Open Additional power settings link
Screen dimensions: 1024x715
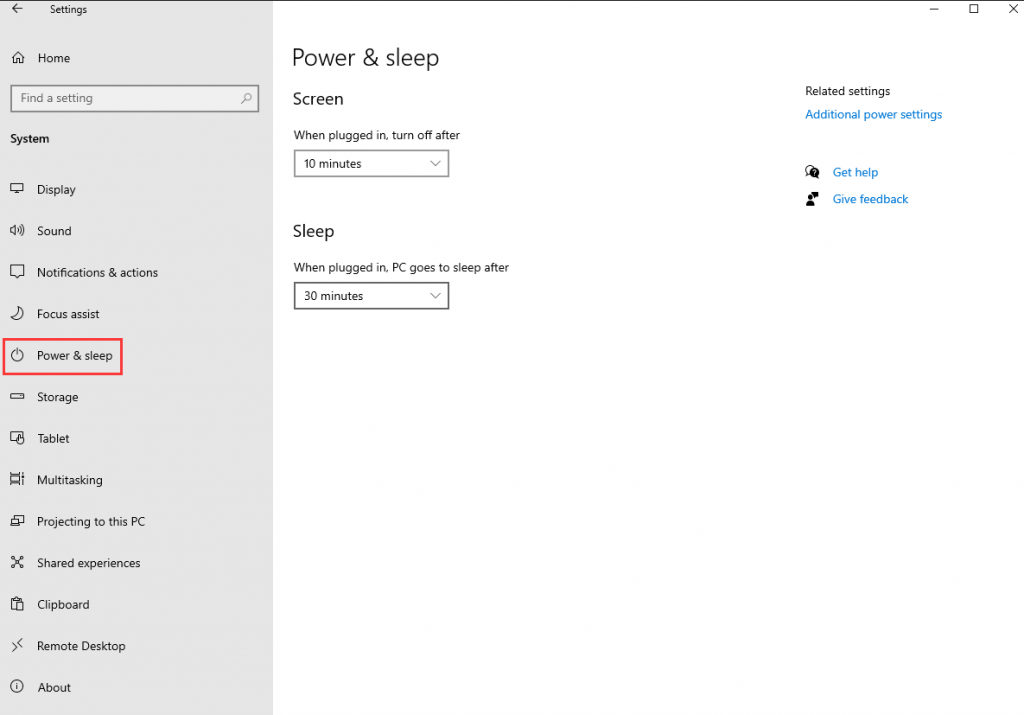pyautogui.click(x=873, y=115)
